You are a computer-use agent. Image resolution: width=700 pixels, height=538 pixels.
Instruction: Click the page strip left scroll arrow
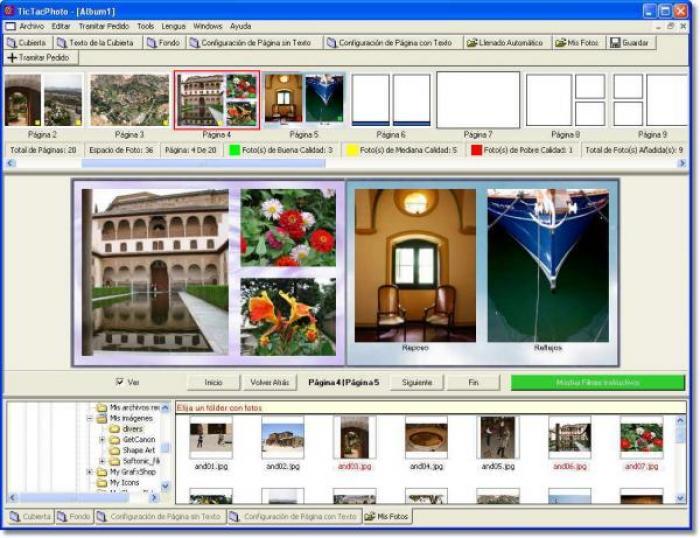[11, 163]
